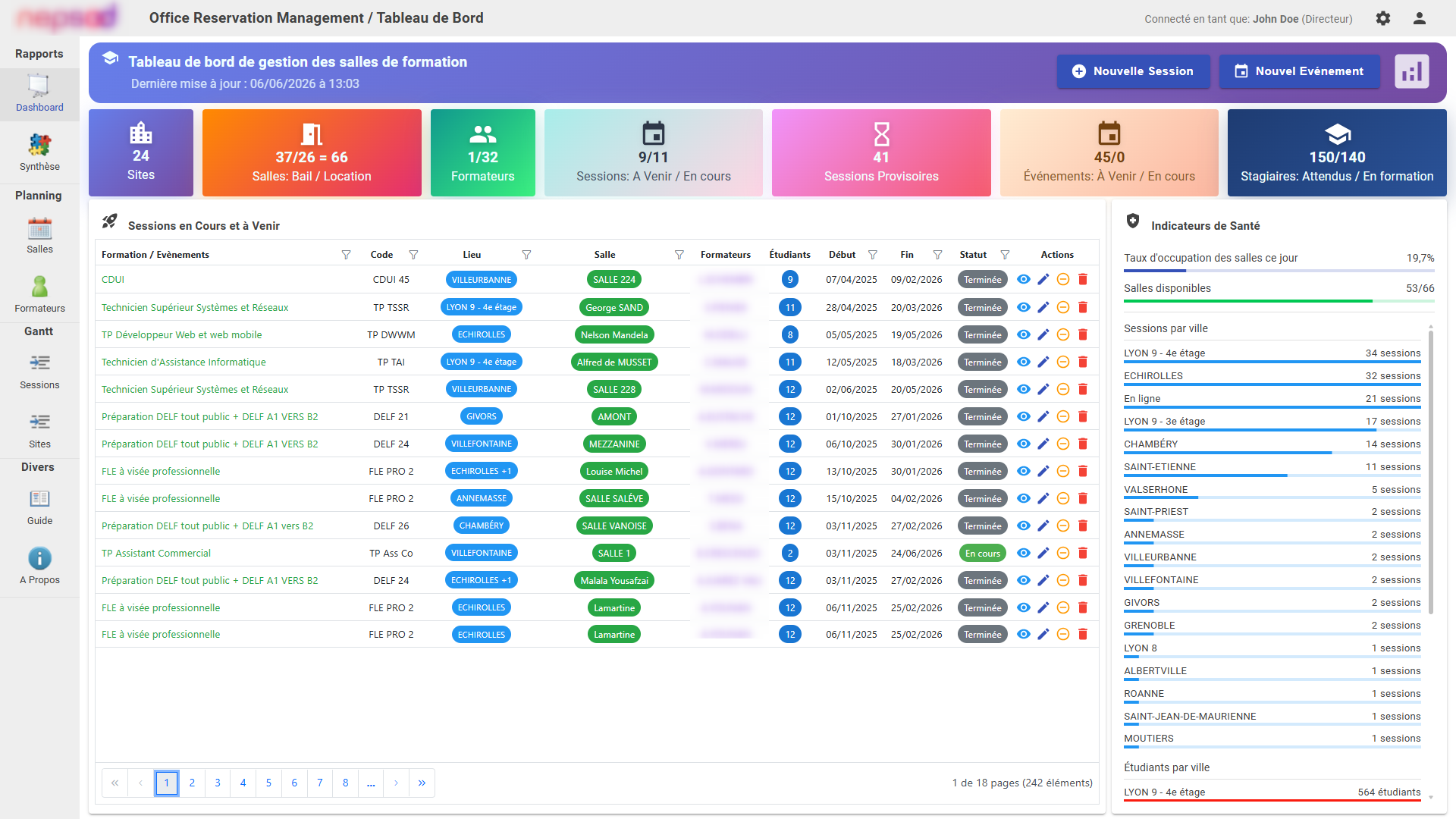View the CDUI session with eye icon
This screenshot has height=819, width=1456.
[1024, 279]
